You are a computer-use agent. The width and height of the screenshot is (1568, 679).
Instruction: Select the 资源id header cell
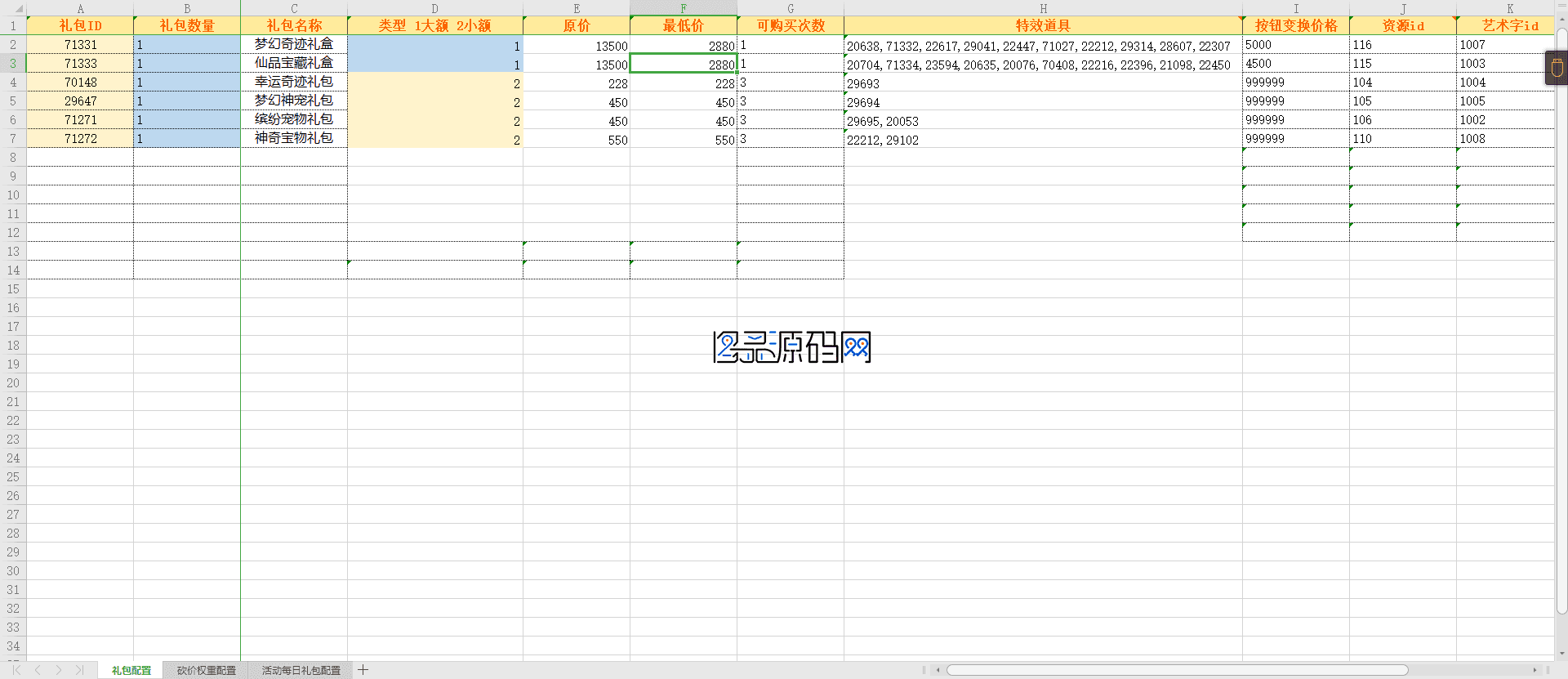click(1403, 25)
